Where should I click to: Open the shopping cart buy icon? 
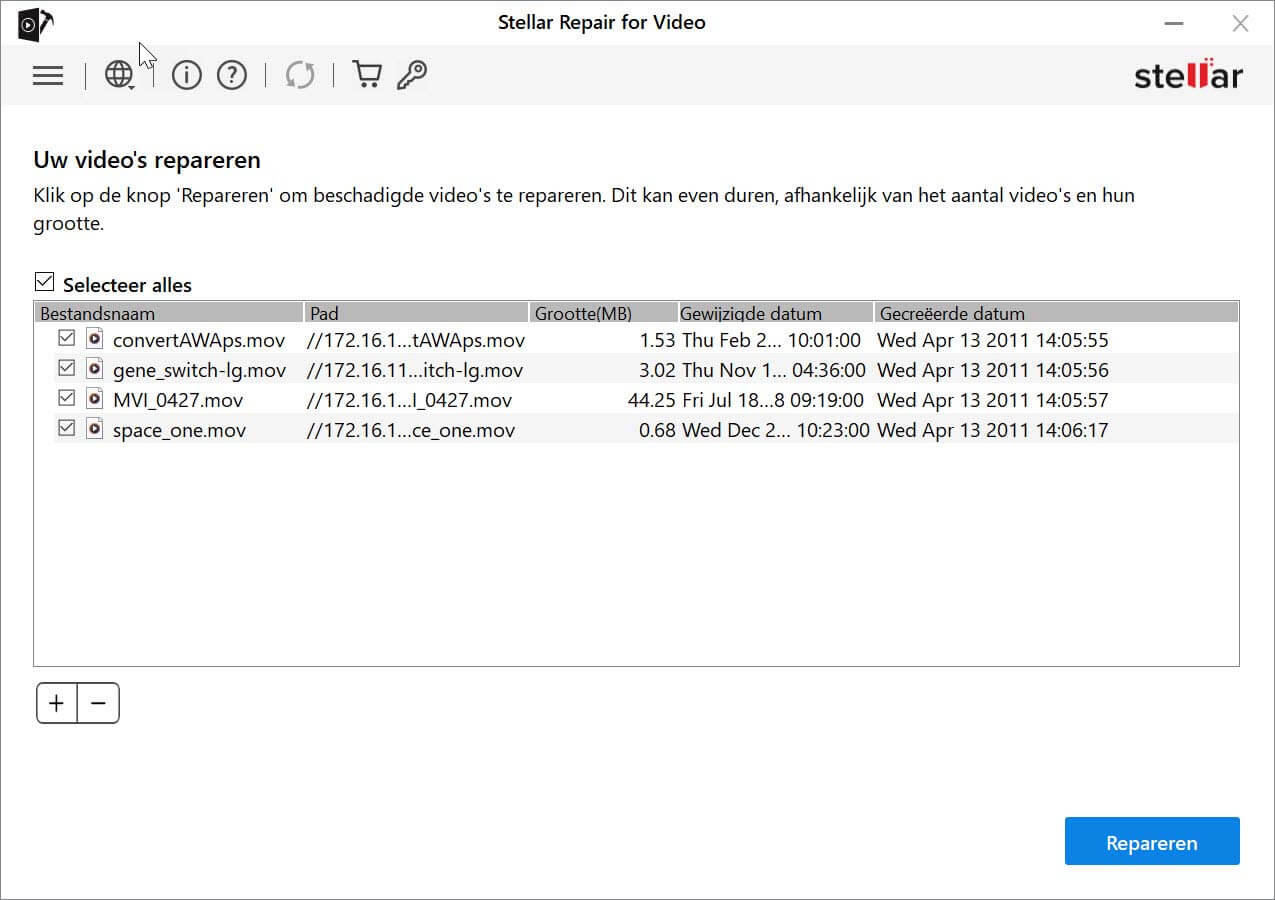tap(367, 75)
